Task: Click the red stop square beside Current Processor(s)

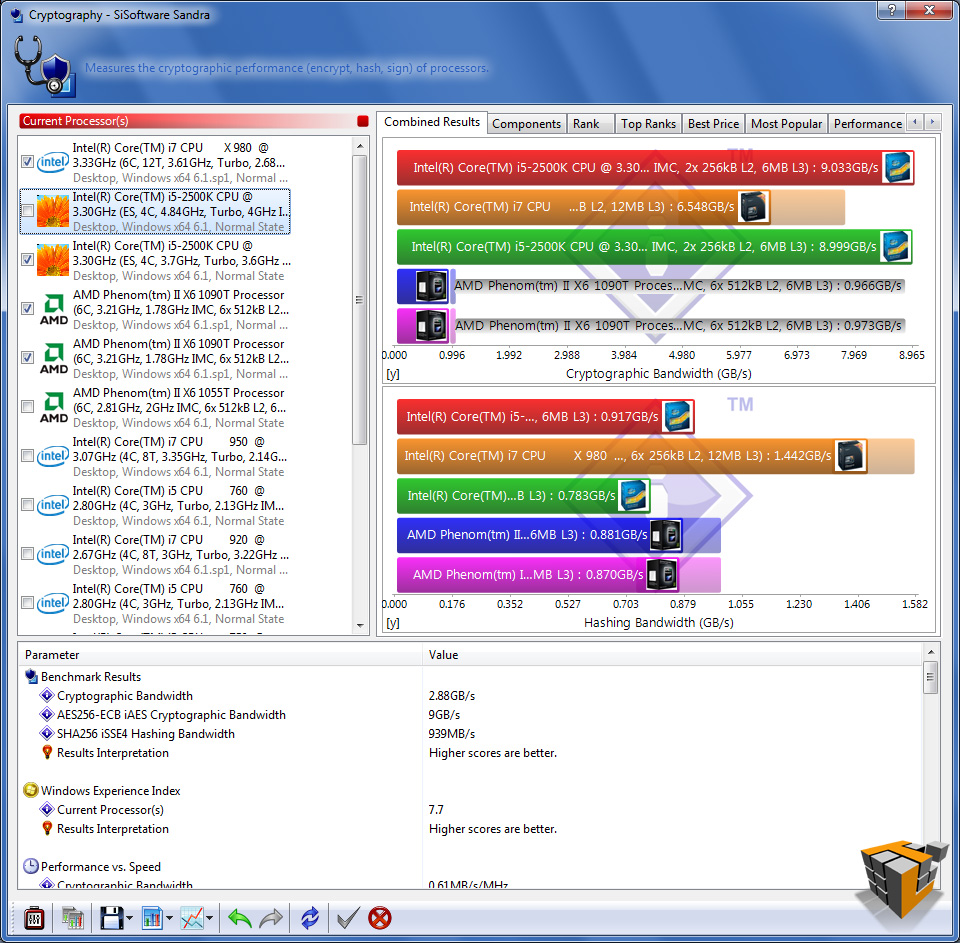Action: (x=362, y=121)
